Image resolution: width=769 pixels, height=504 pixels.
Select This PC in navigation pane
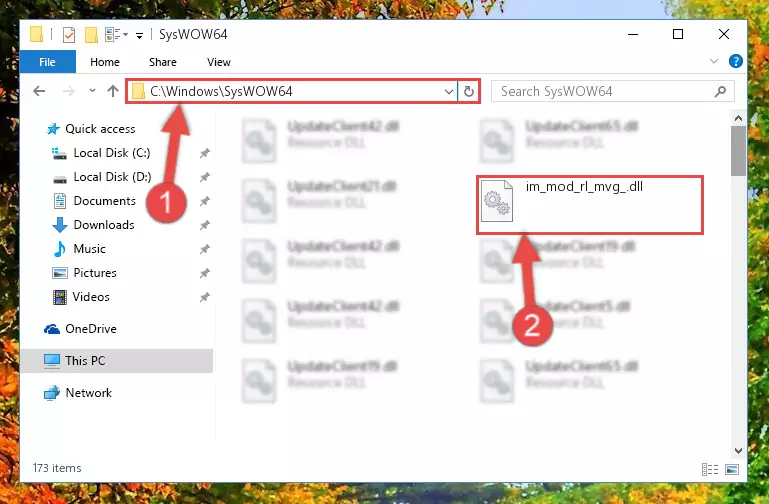tap(117, 361)
